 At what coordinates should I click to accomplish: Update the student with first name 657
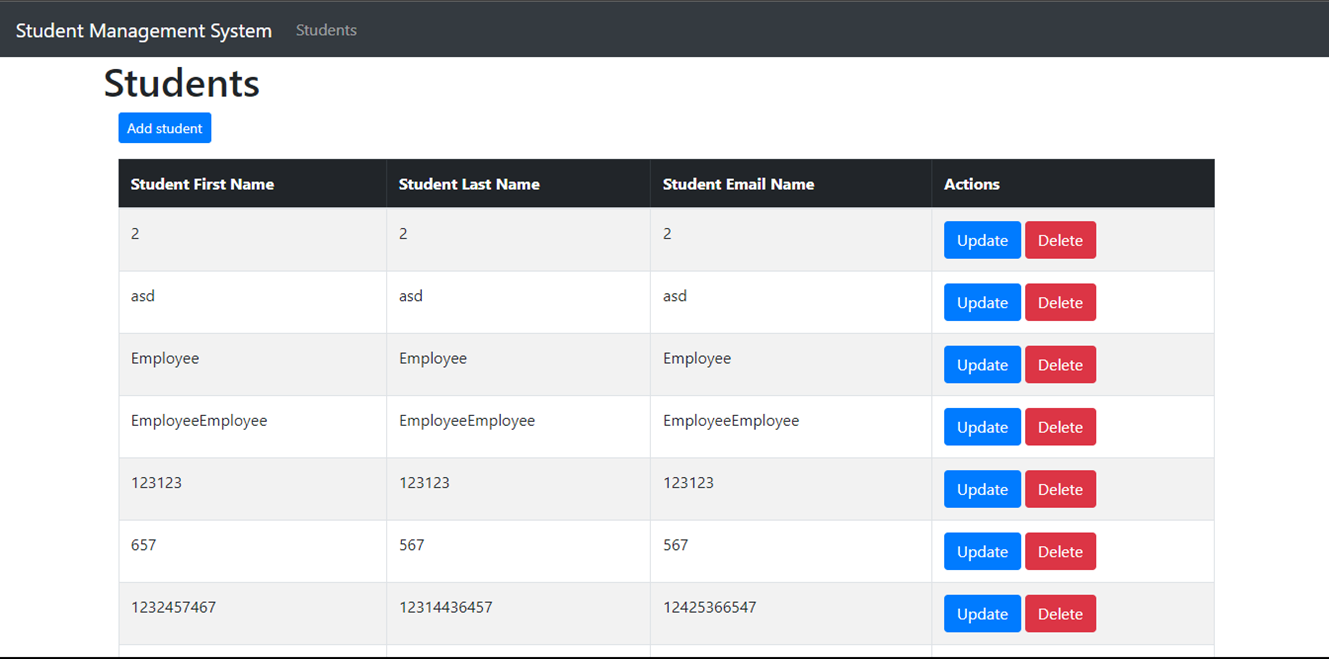(982, 552)
